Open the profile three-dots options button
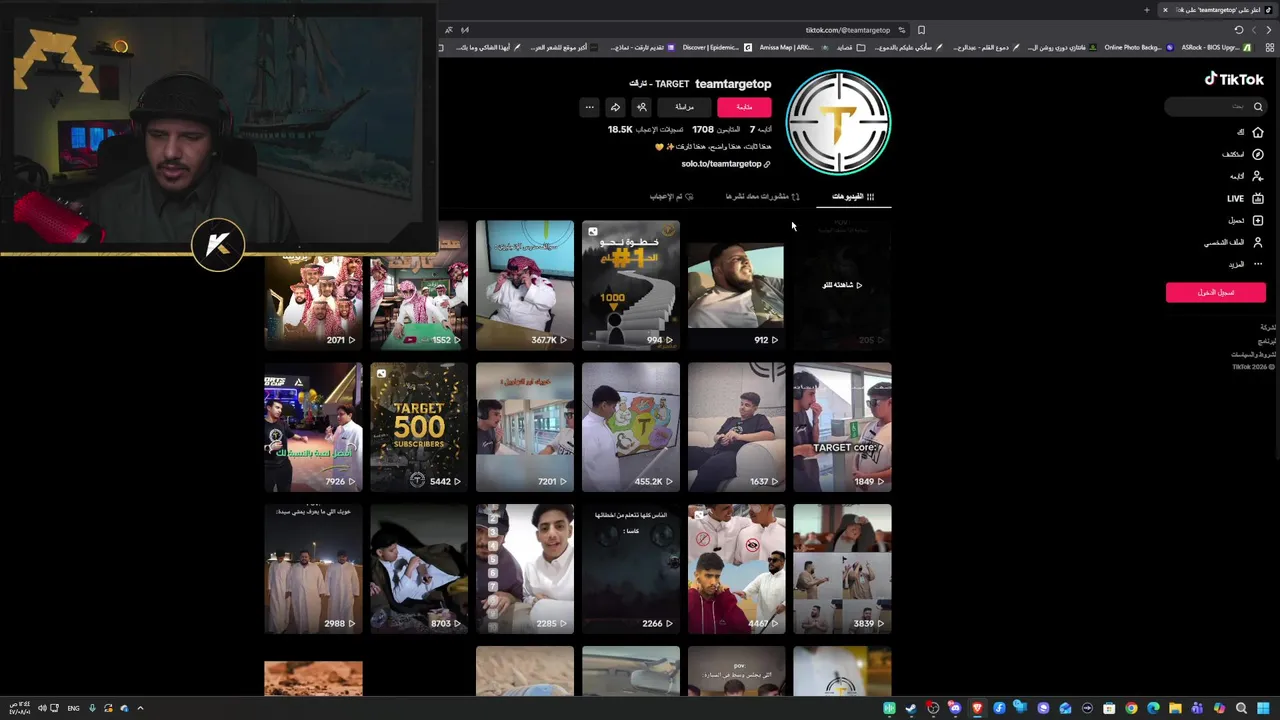This screenshot has height=720, width=1280. (x=589, y=107)
